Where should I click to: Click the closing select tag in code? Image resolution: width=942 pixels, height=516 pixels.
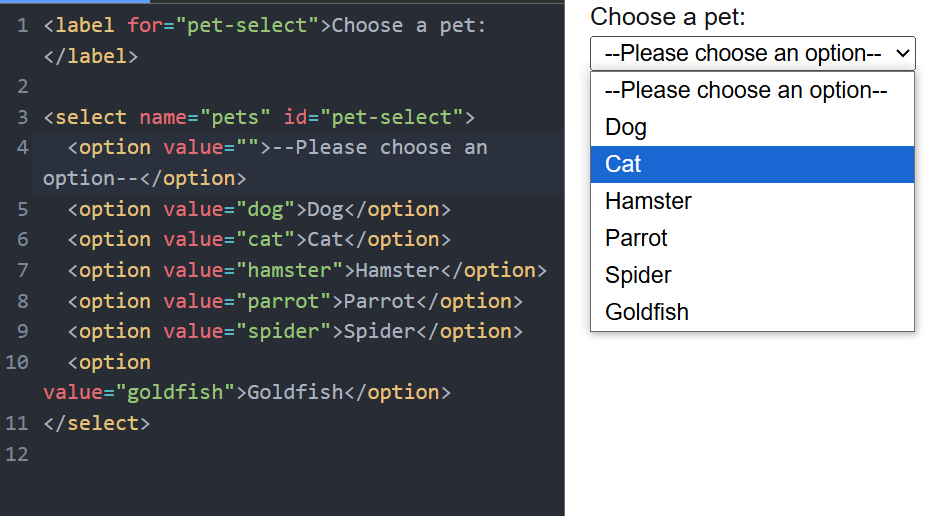coord(96,423)
